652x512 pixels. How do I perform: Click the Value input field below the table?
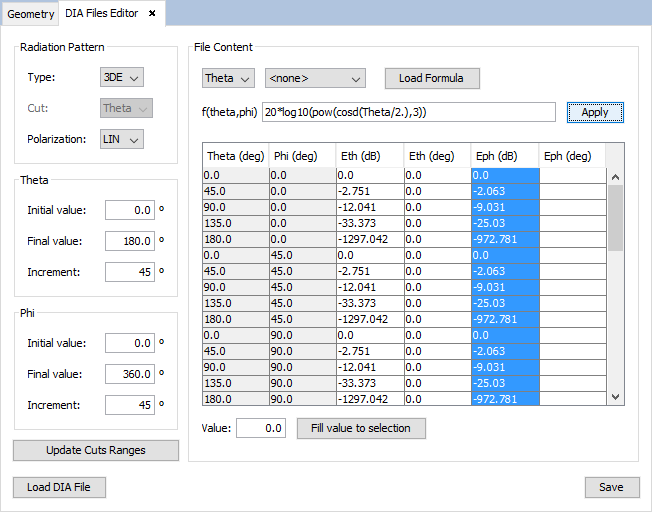point(261,428)
